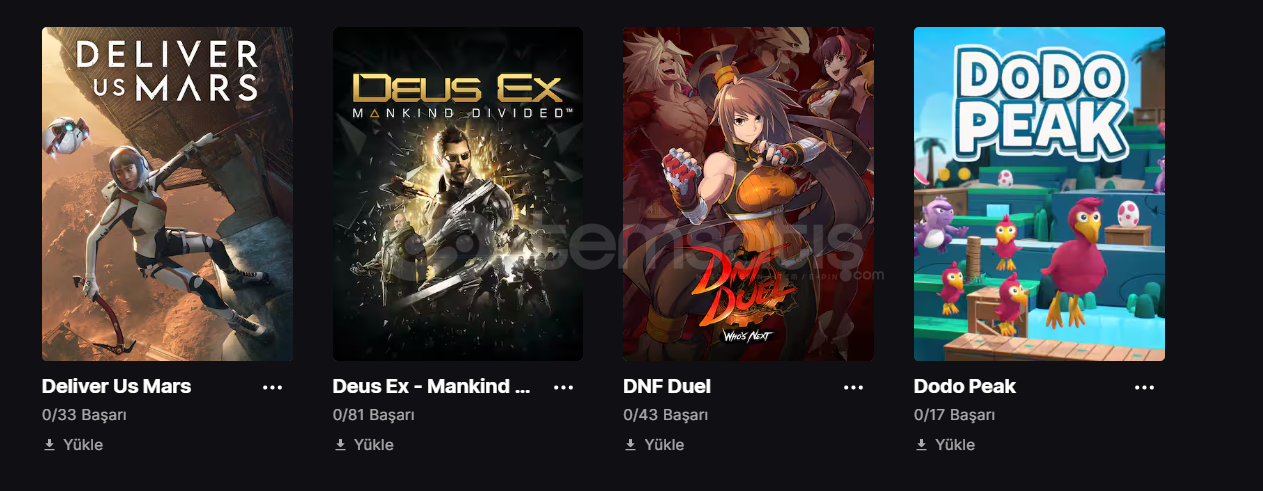Open the Dodo Peak title link

(x=965, y=386)
